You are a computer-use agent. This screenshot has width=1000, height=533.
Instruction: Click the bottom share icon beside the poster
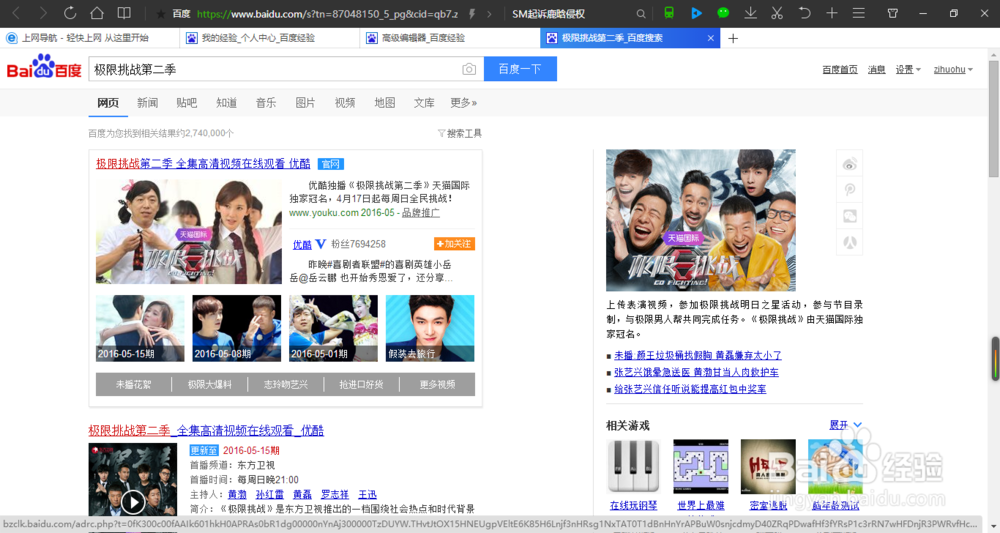tap(849, 242)
